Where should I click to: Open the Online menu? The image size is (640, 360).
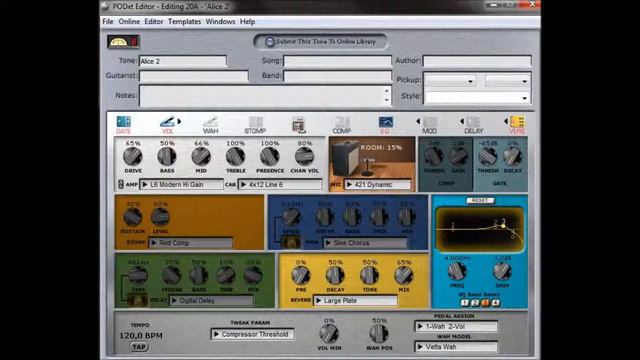[129, 22]
